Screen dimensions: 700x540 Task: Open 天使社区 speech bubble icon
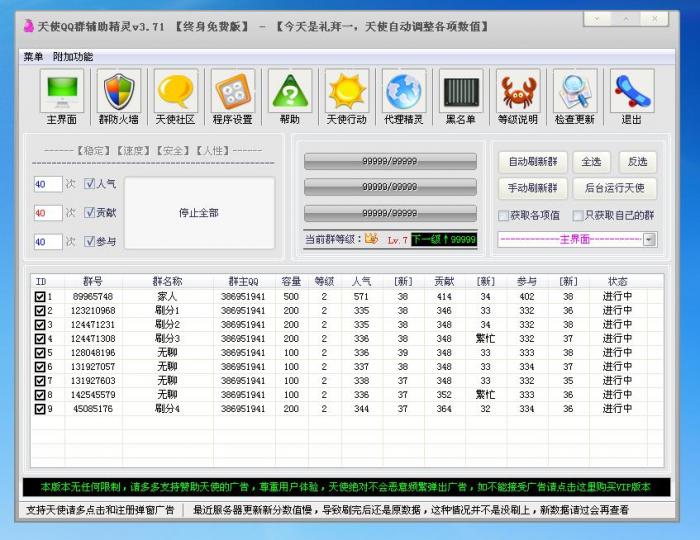(x=175, y=91)
